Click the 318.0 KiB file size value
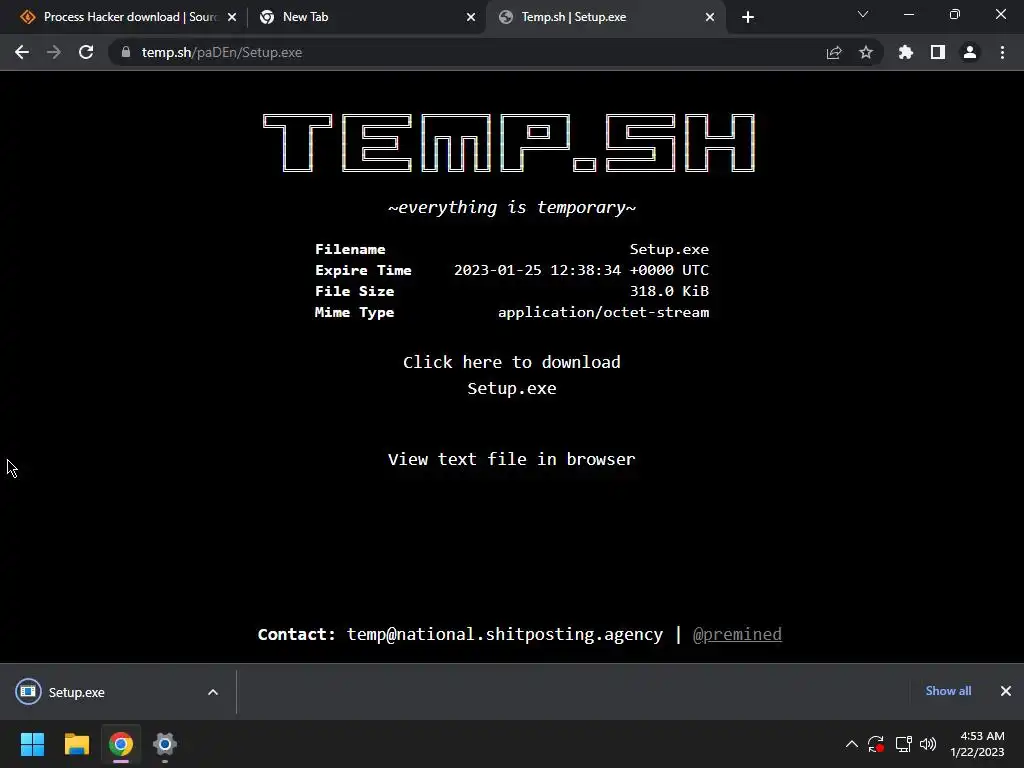Screen dimensions: 1024x768 click(x=669, y=291)
